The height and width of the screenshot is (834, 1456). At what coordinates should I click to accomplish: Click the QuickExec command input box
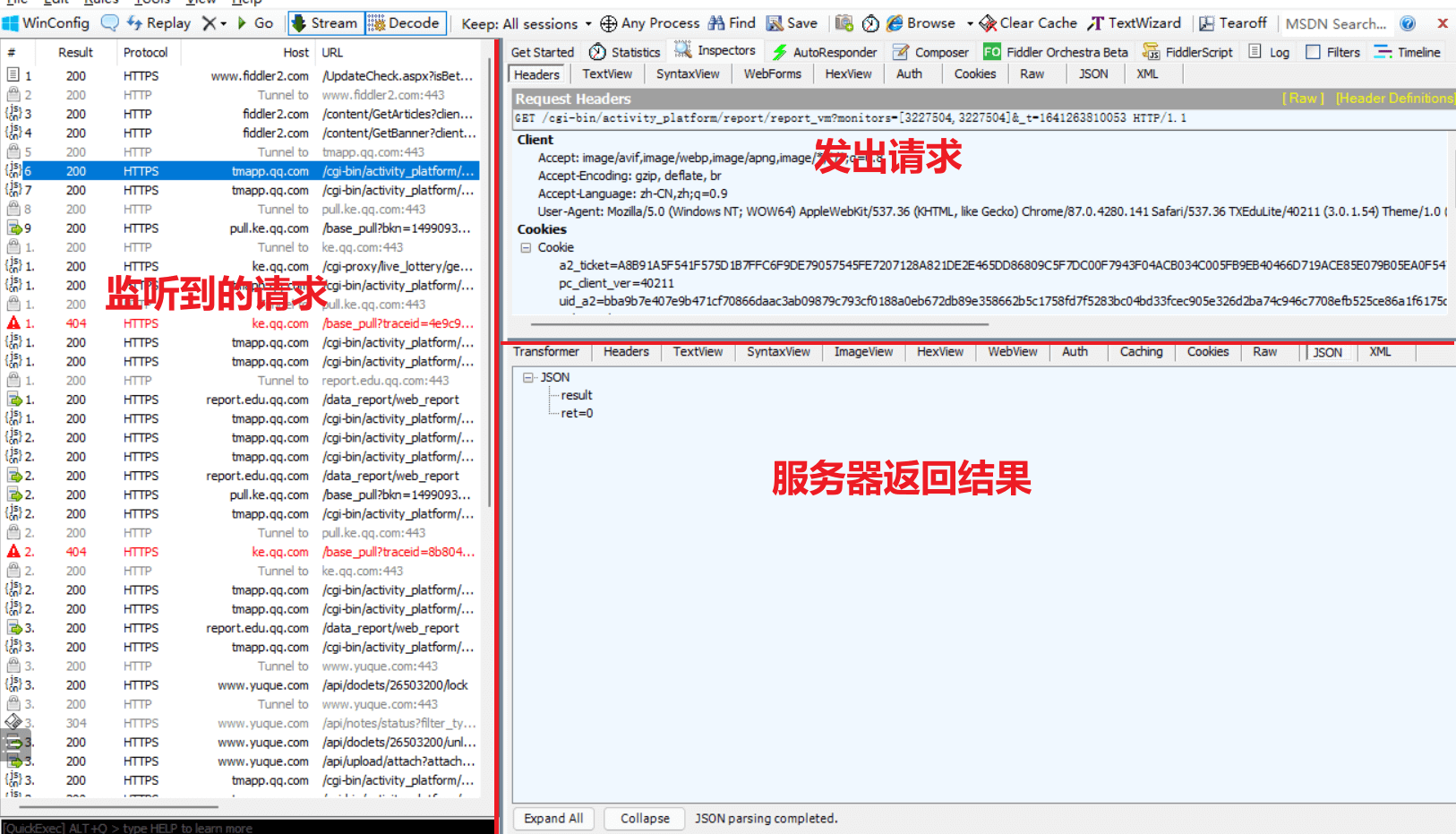(x=248, y=827)
